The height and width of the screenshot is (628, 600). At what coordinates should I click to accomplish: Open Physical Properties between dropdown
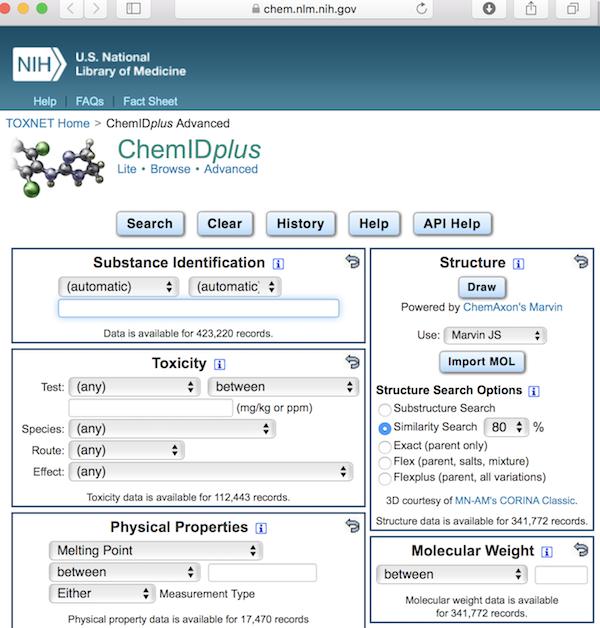click(x=124, y=572)
